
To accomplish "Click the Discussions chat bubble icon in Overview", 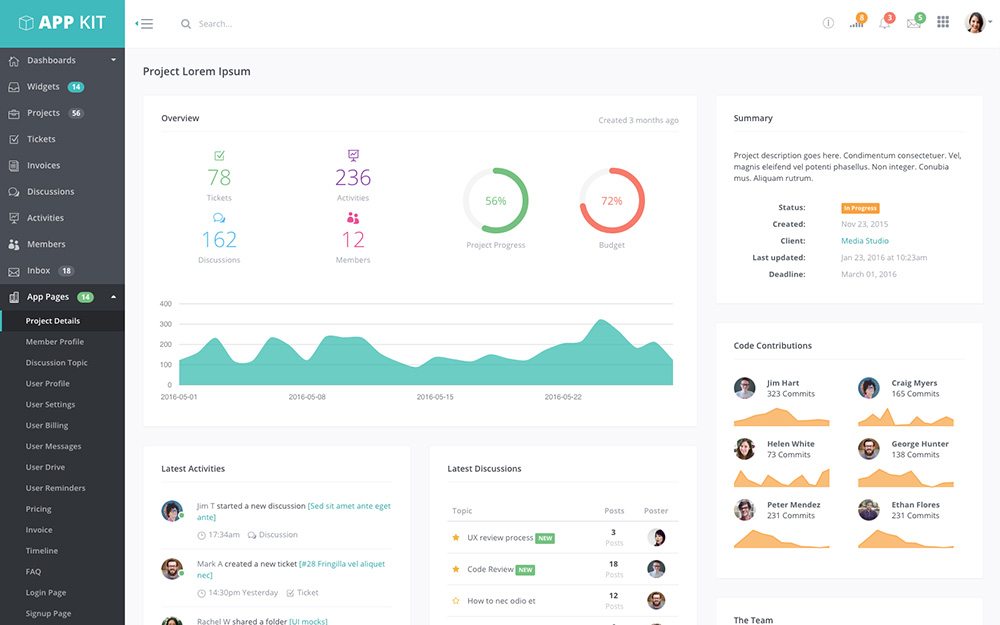I will [219, 218].
